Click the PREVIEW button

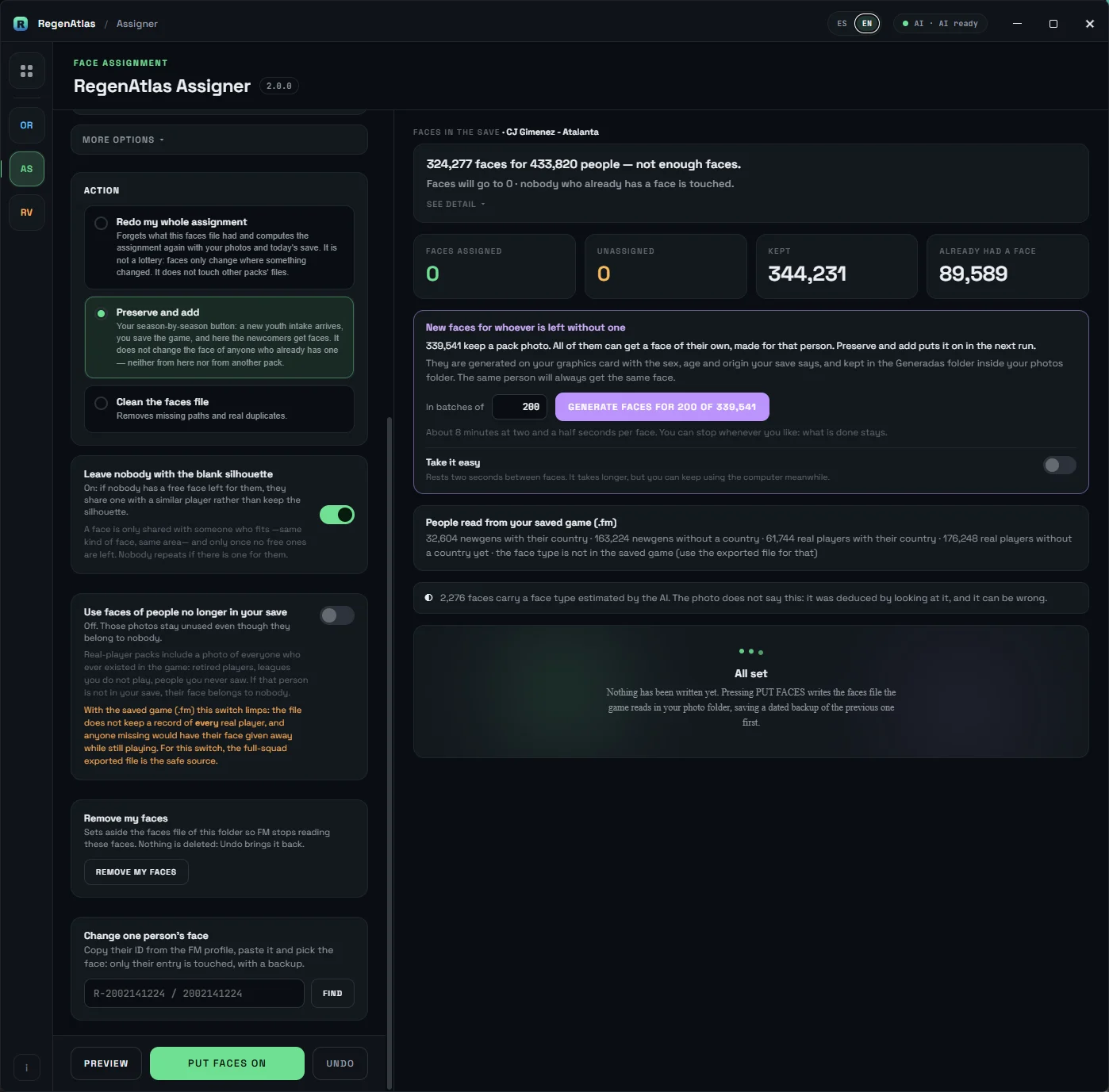(x=106, y=1063)
